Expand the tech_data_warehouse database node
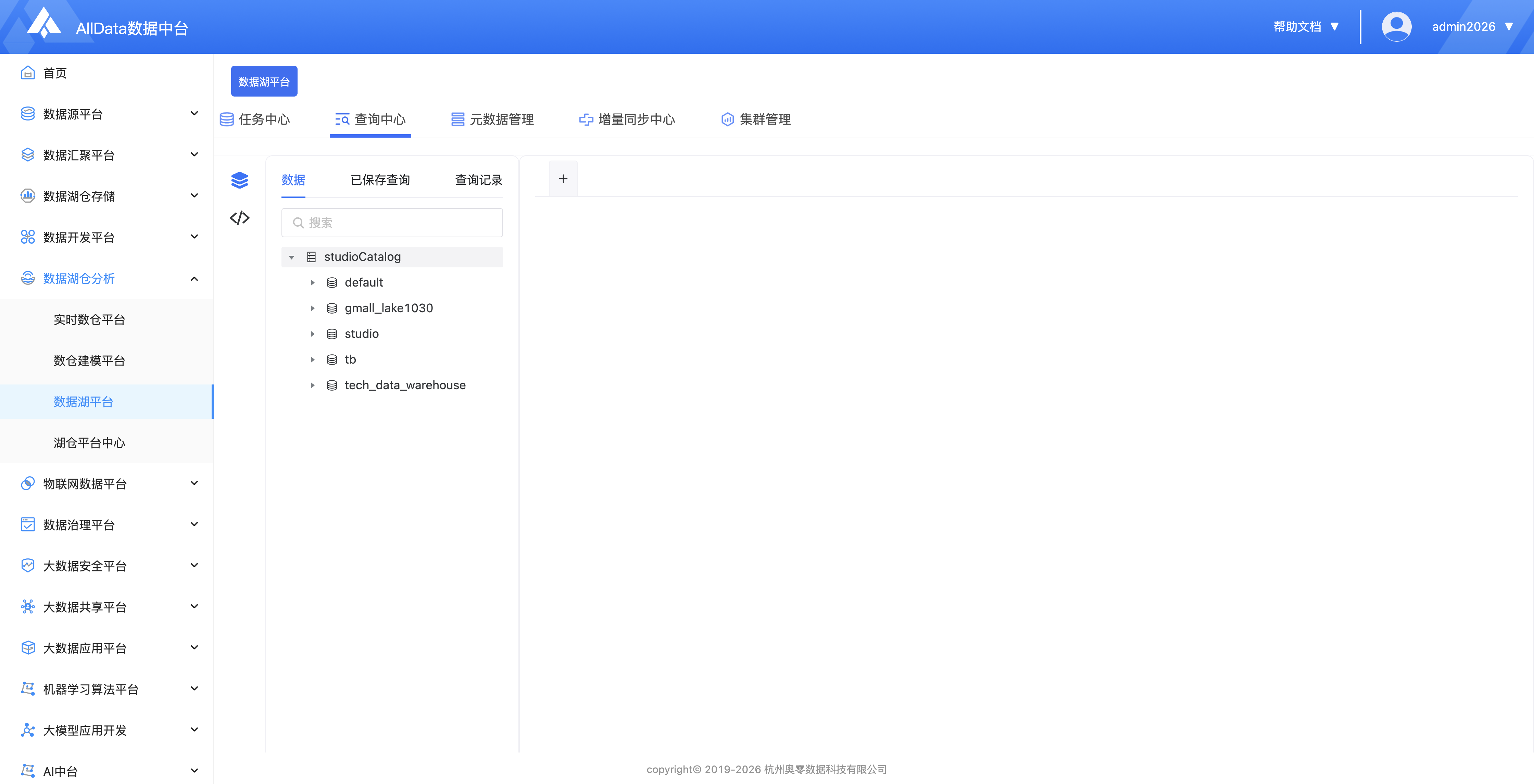The height and width of the screenshot is (784, 1534). tap(312, 385)
